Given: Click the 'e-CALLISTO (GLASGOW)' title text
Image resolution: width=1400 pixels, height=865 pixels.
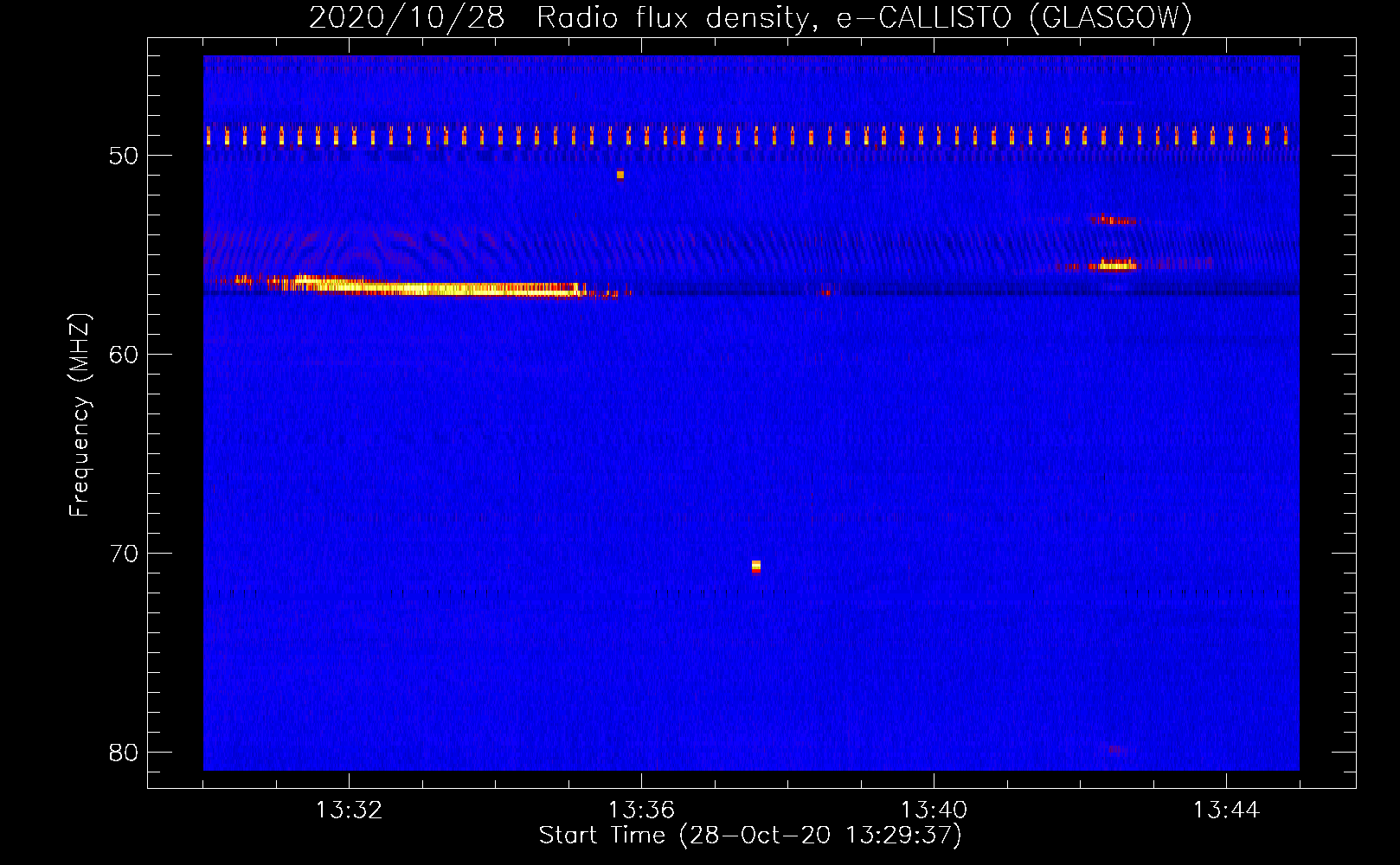Looking at the screenshot, I should 1014,18.
